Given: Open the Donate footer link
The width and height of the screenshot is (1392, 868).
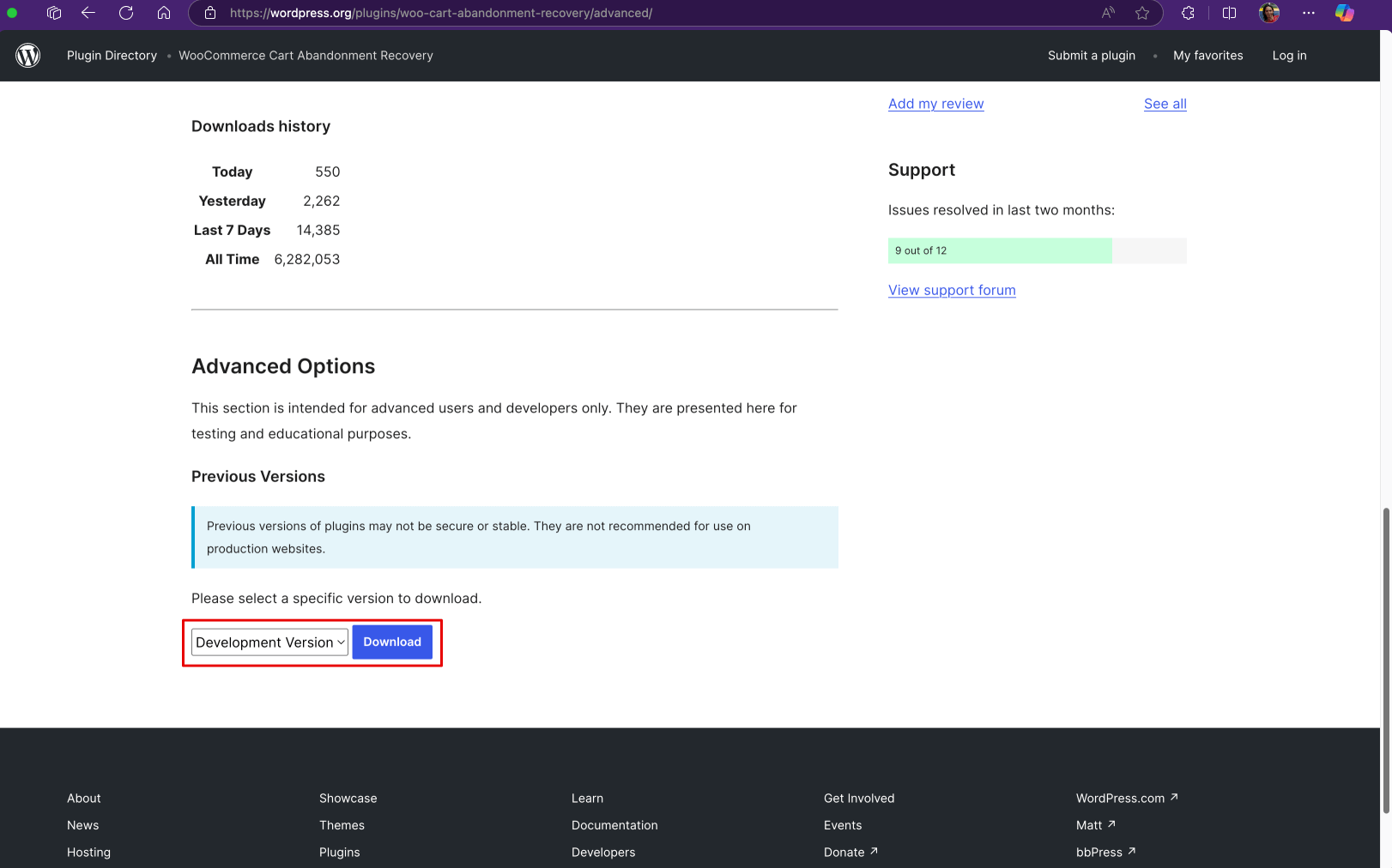Looking at the screenshot, I should pos(851,853).
